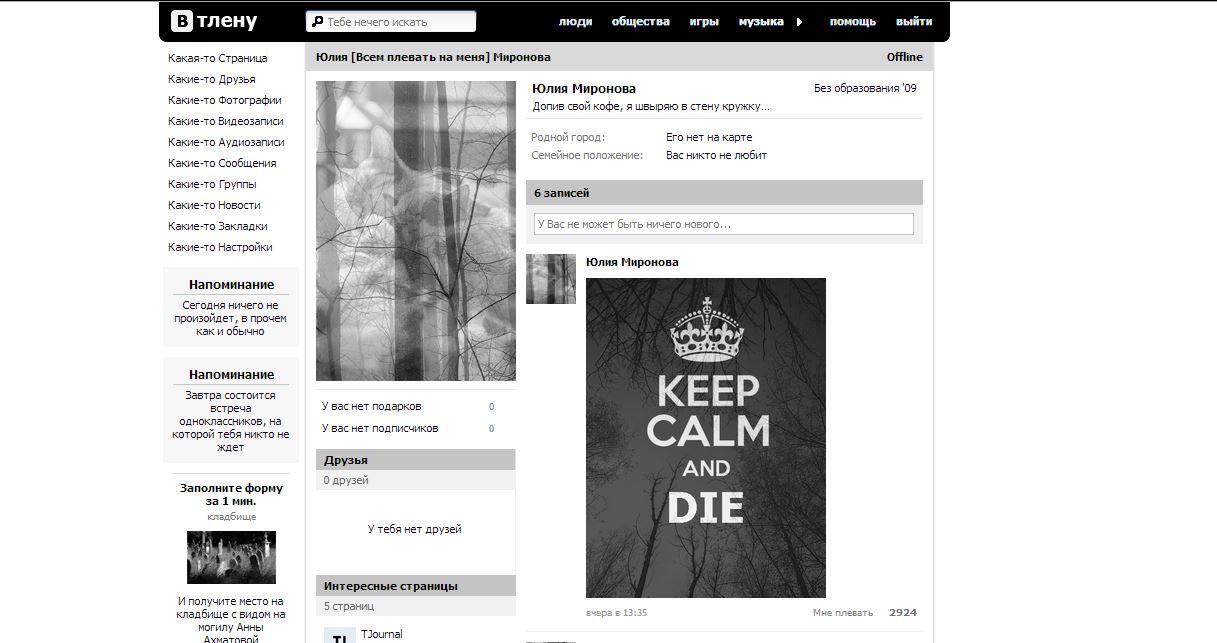Open 'Какие-то Фотографии' in sidebar
The width and height of the screenshot is (1217, 643).
[x=225, y=100]
